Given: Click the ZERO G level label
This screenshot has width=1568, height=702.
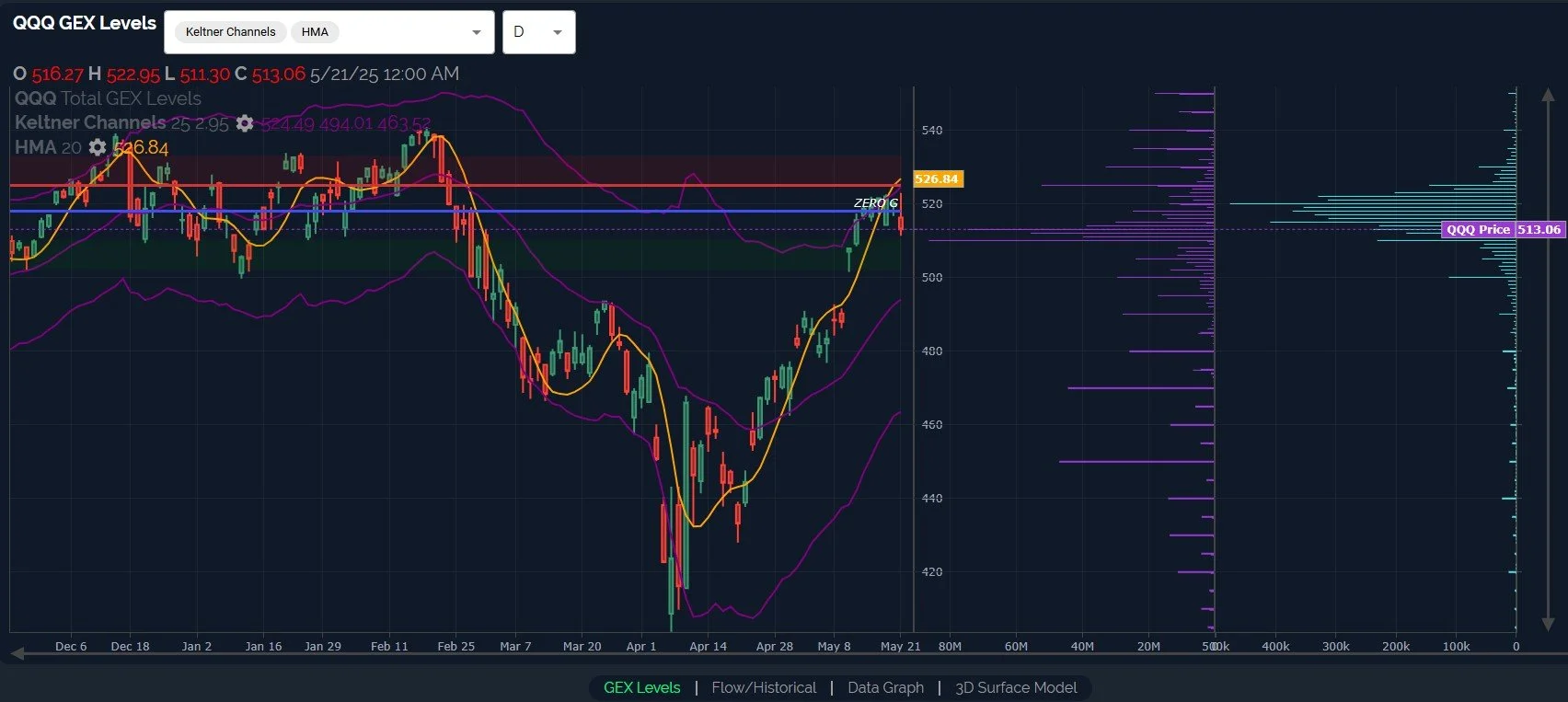Looking at the screenshot, I should (875, 203).
